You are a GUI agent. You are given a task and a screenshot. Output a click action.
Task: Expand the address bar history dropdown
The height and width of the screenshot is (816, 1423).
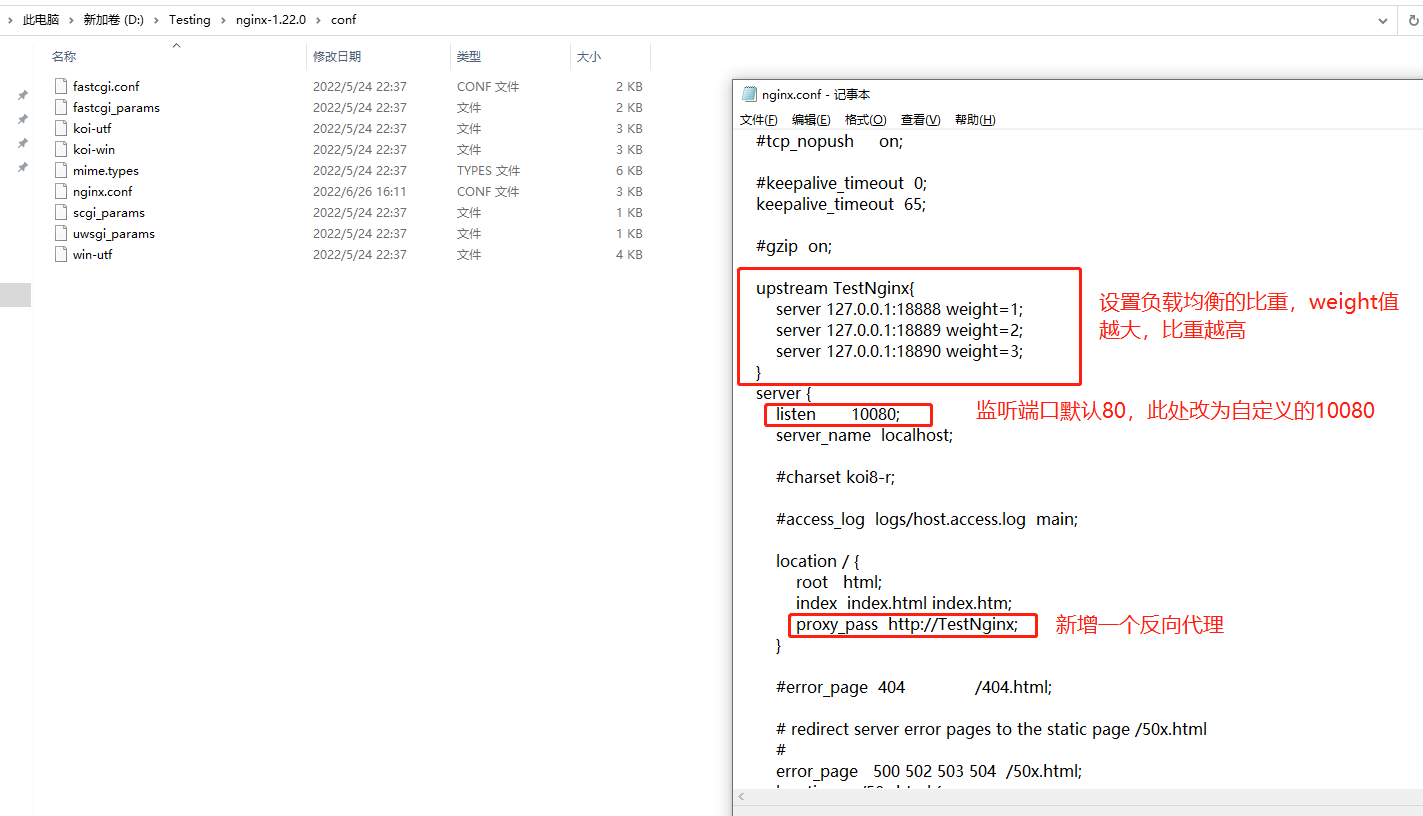(1384, 20)
